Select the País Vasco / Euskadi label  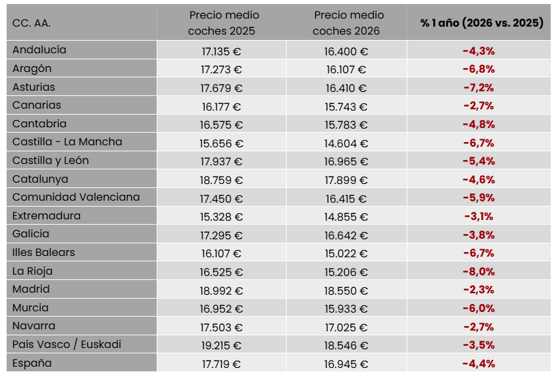(67, 345)
